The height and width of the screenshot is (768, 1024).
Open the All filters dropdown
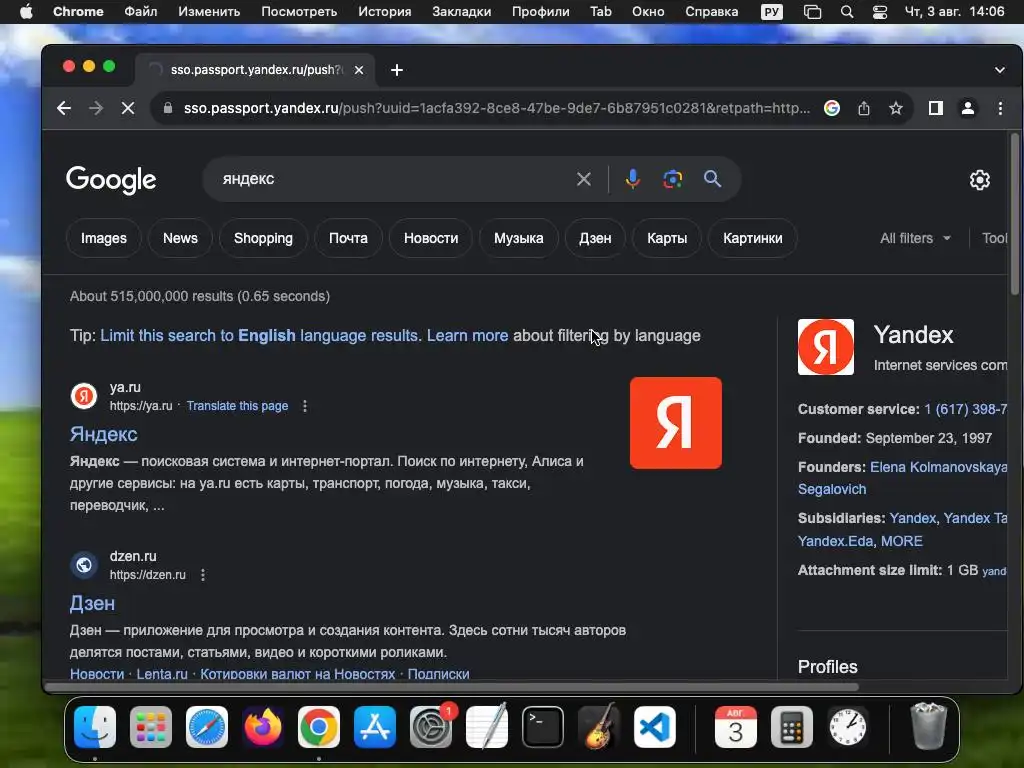coord(915,238)
